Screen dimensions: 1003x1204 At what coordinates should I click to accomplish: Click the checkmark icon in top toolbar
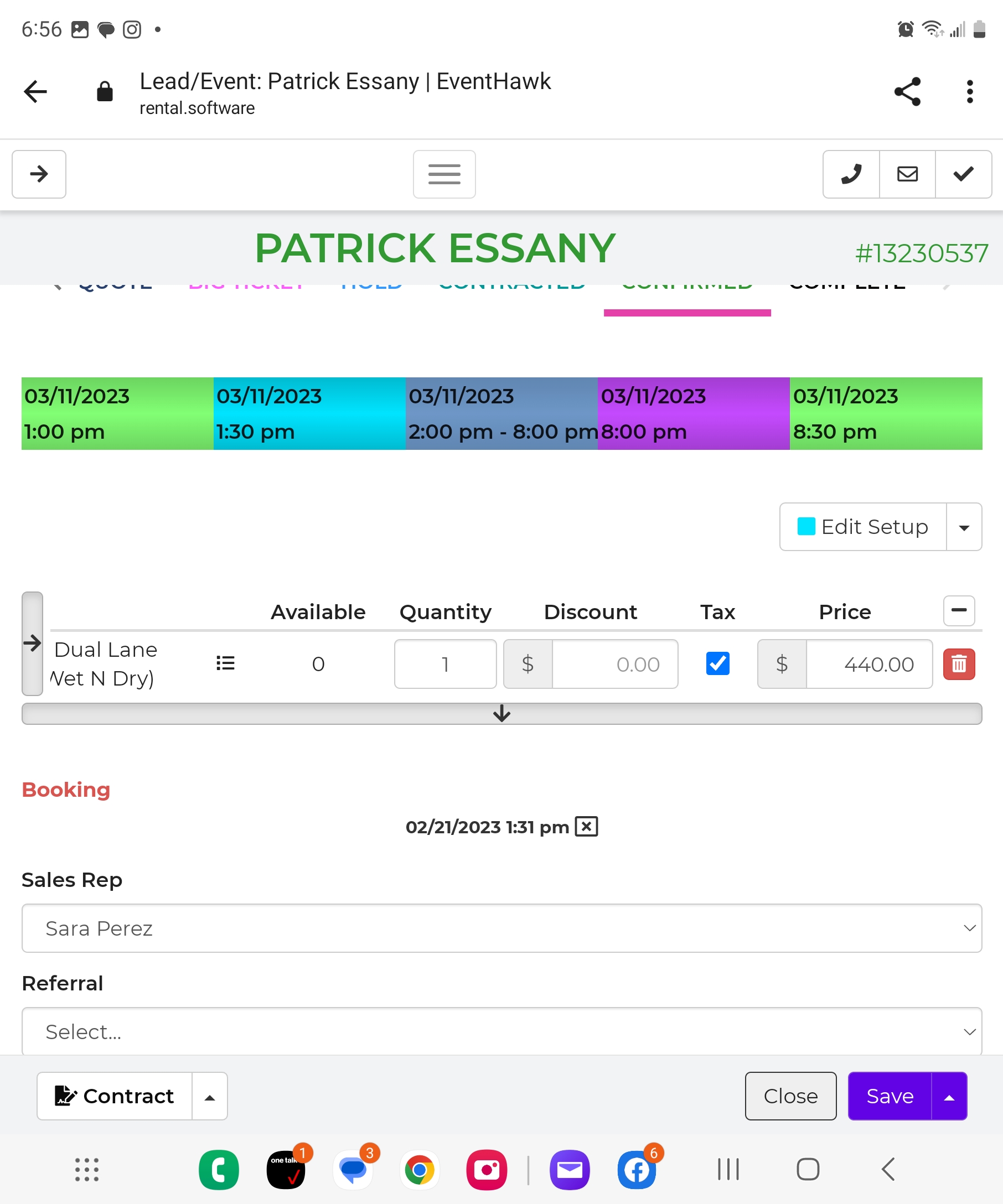tap(964, 174)
